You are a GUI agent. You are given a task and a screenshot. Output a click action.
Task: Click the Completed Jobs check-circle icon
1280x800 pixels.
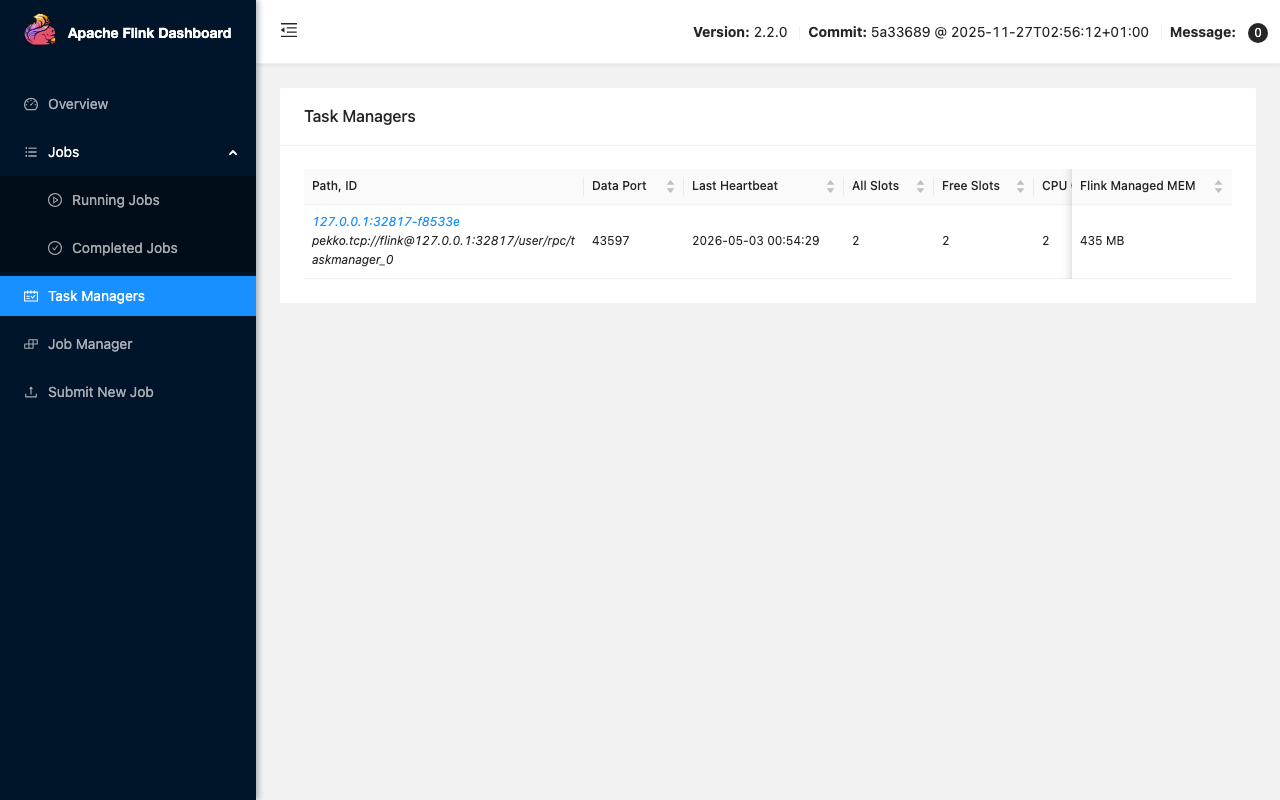[x=55, y=248]
